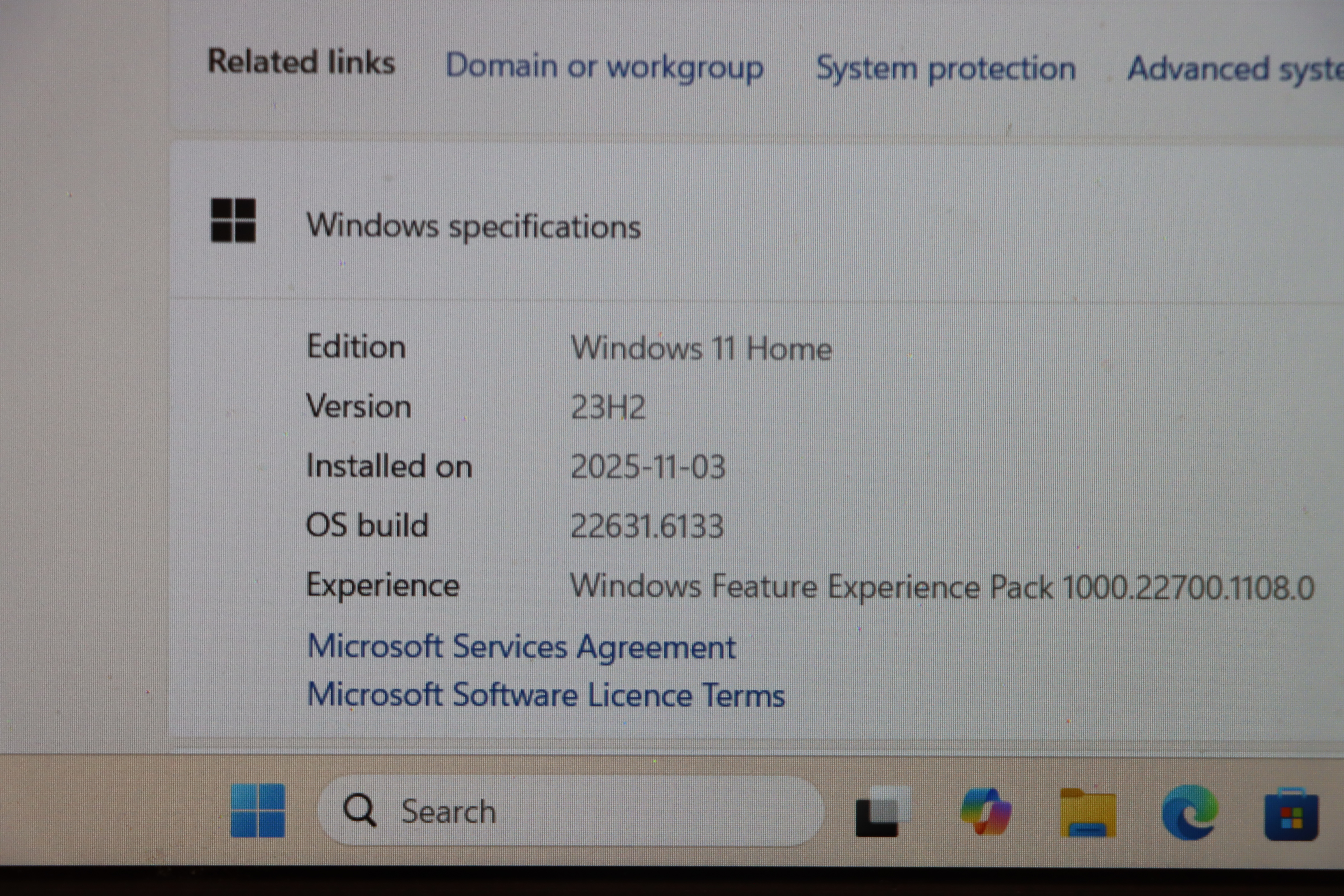Screen dimensions: 1344x896
Task: Open File Explorer folder icon
Action: point(1088,813)
